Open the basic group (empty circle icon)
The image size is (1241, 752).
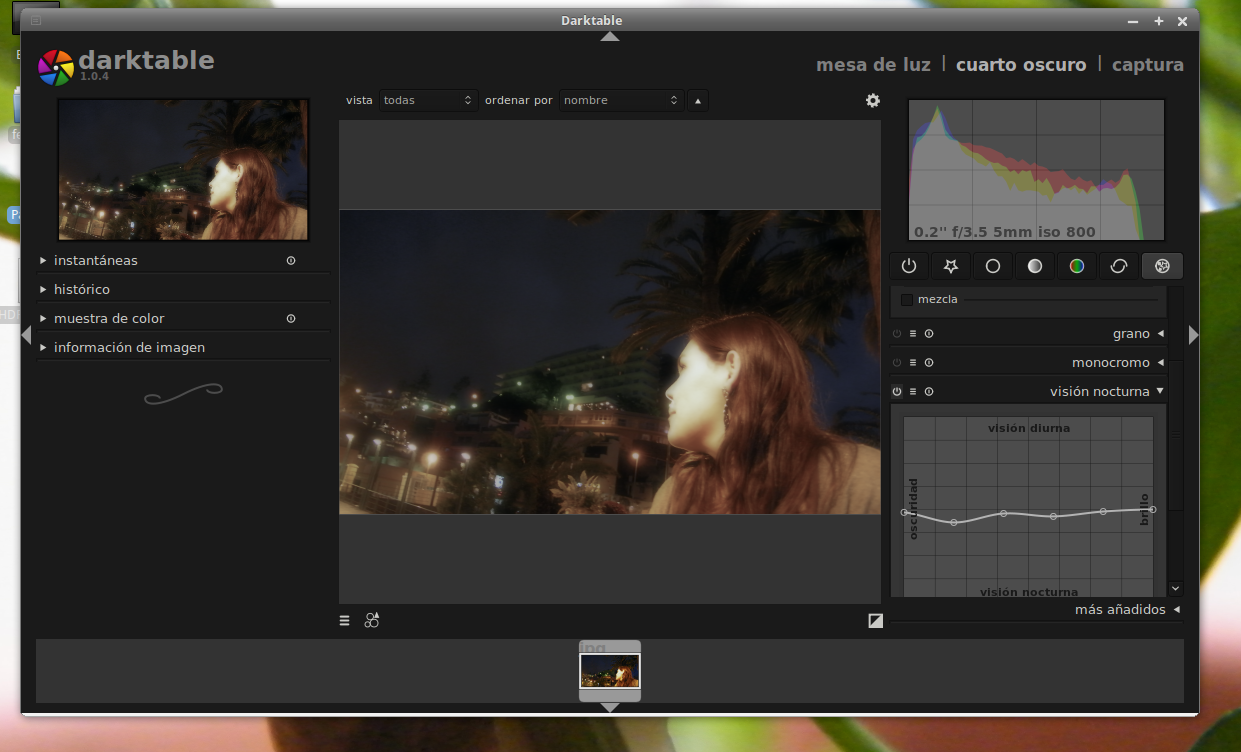pos(993,266)
